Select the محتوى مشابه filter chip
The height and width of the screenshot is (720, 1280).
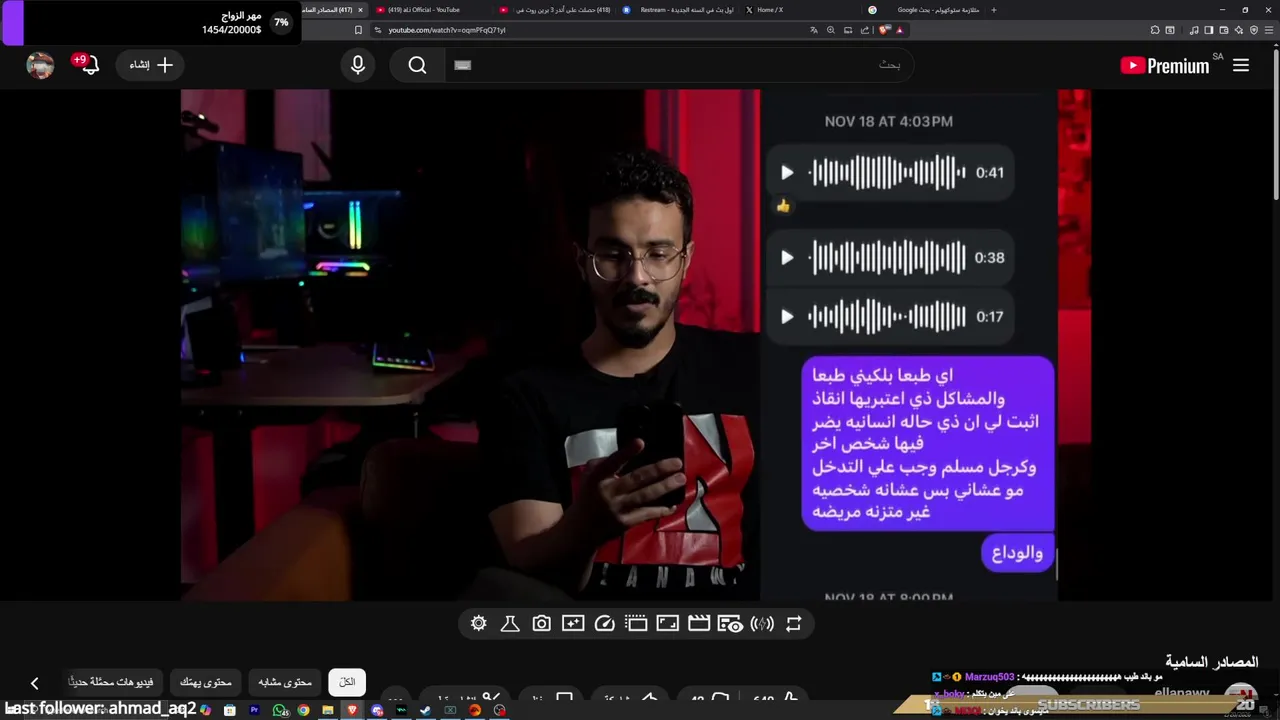(285, 682)
